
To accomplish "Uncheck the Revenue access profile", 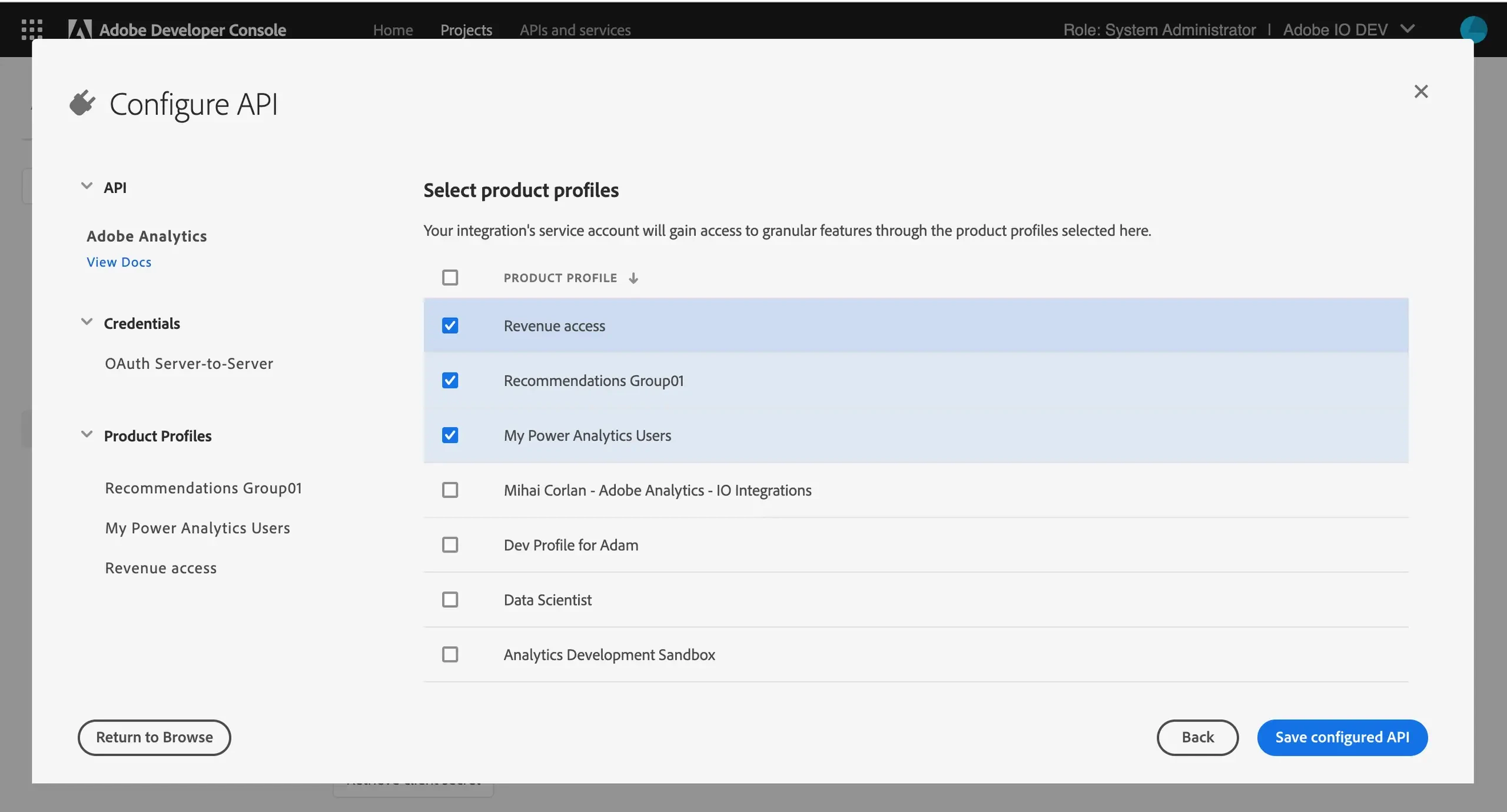I will point(450,325).
